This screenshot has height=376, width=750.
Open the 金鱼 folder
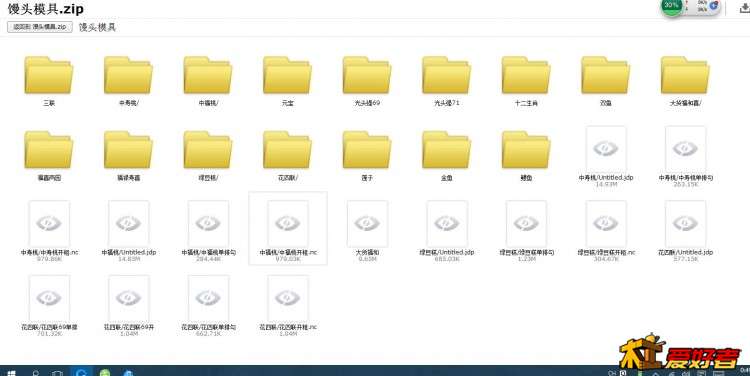pyautogui.click(x=446, y=150)
